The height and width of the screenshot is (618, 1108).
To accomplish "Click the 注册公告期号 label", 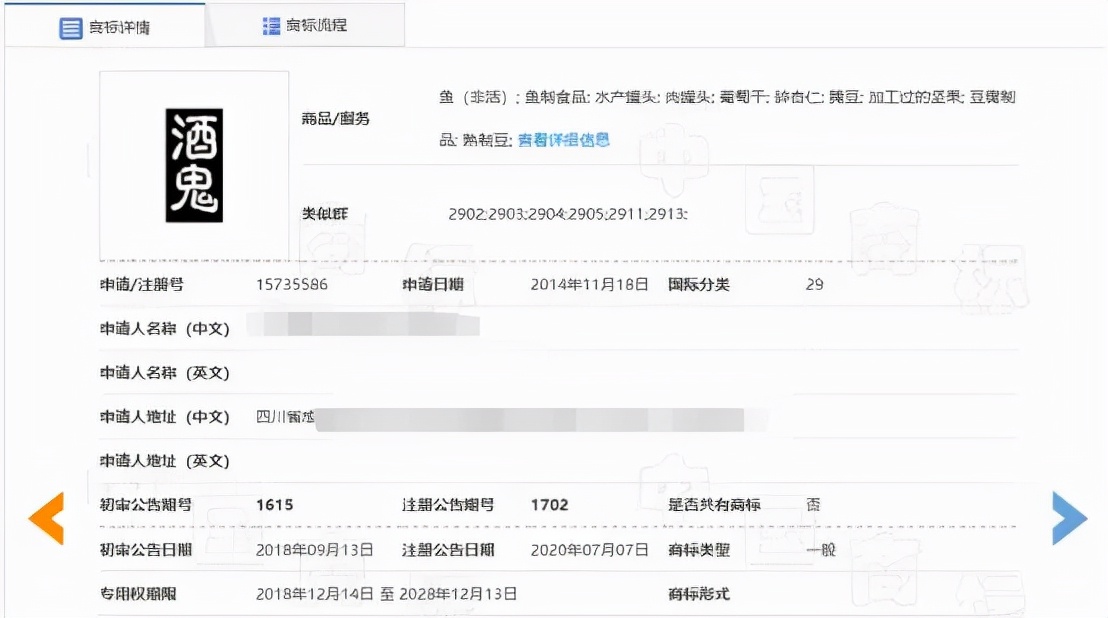I will click(x=448, y=505).
